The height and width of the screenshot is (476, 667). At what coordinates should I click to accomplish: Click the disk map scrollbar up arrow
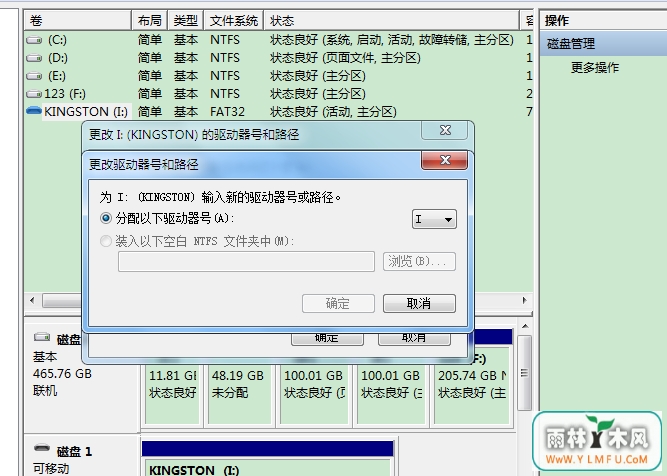click(524, 327)
